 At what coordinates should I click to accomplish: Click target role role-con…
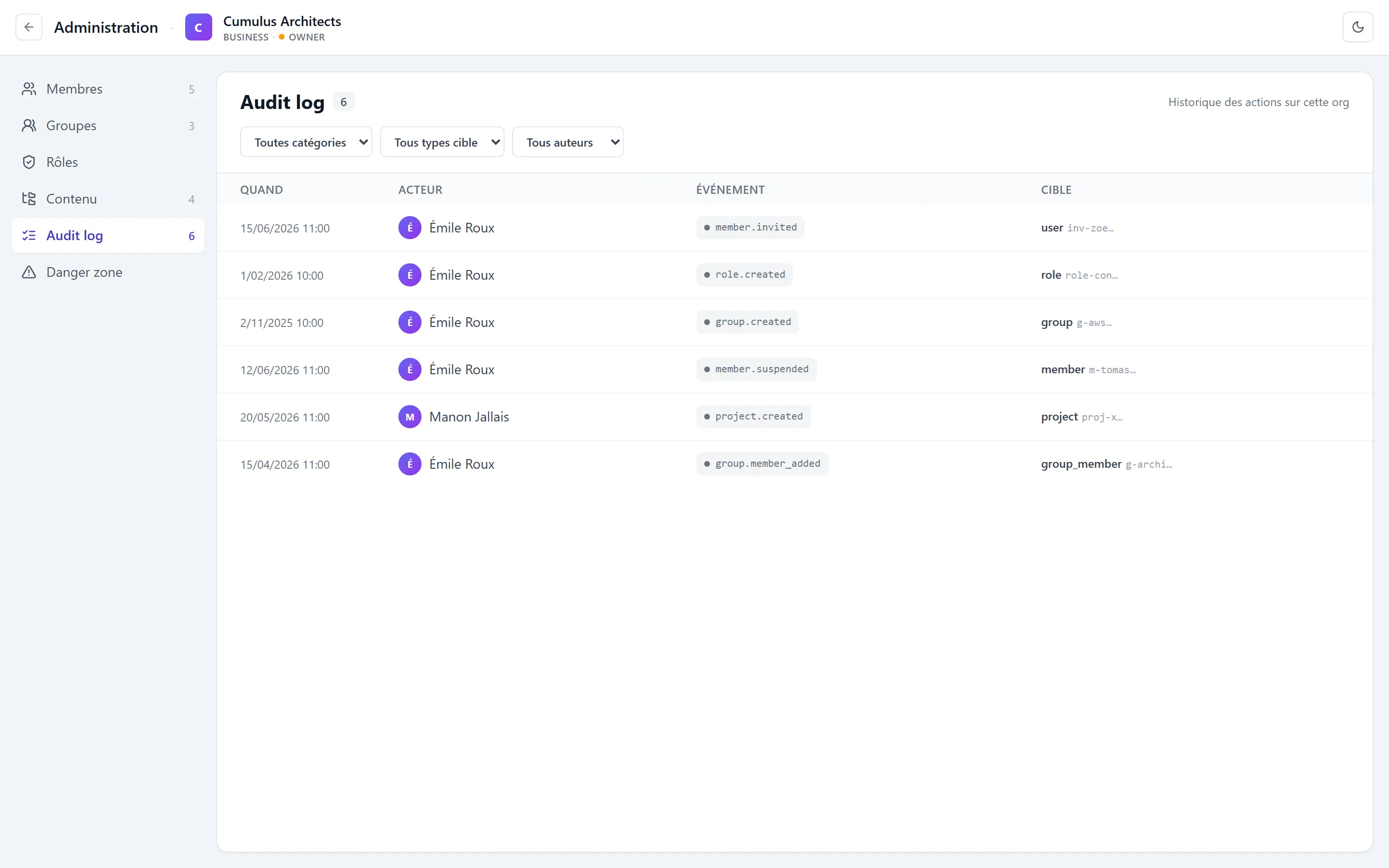tap(1079, 275)
